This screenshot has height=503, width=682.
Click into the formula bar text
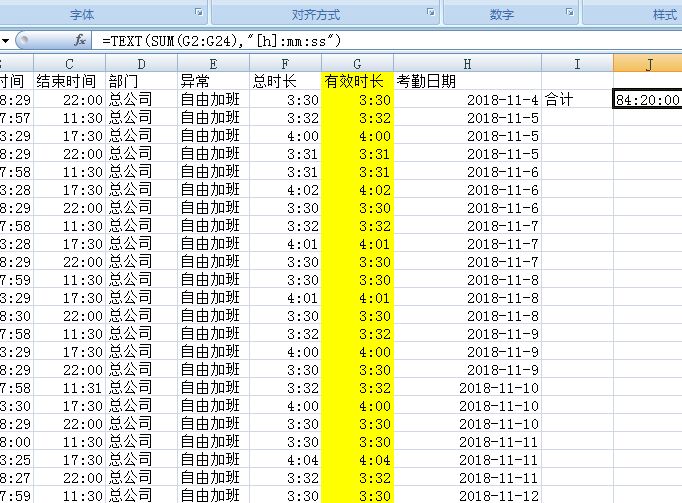(x=222, y=41)
